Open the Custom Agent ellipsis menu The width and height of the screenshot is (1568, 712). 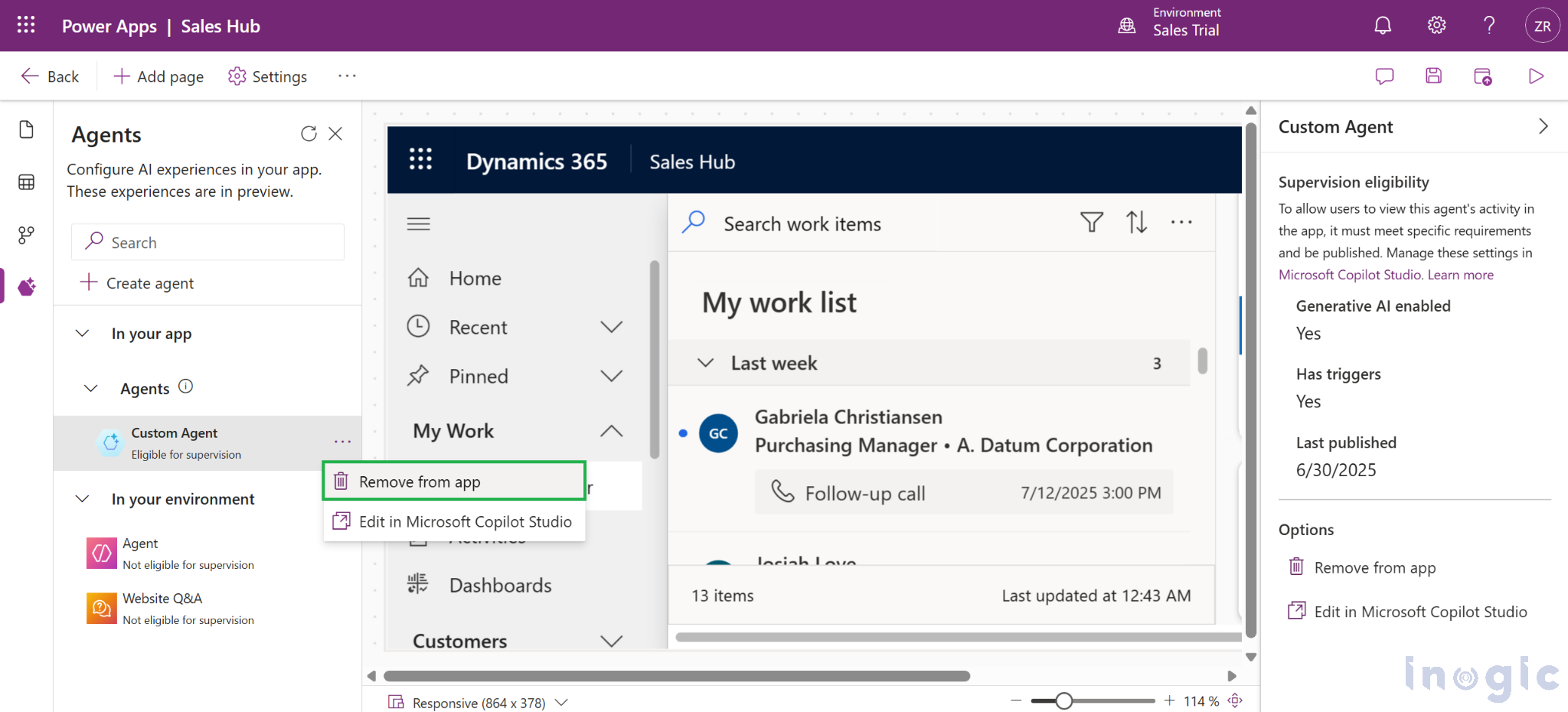342,442
